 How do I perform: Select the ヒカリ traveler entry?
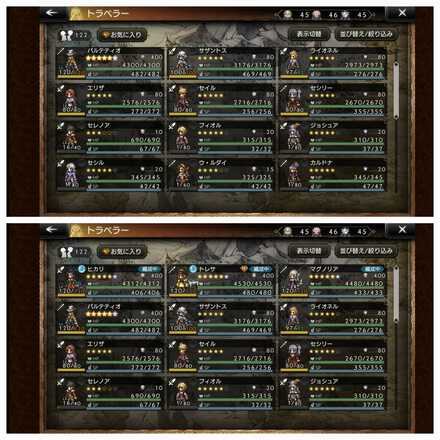point(109,281)
